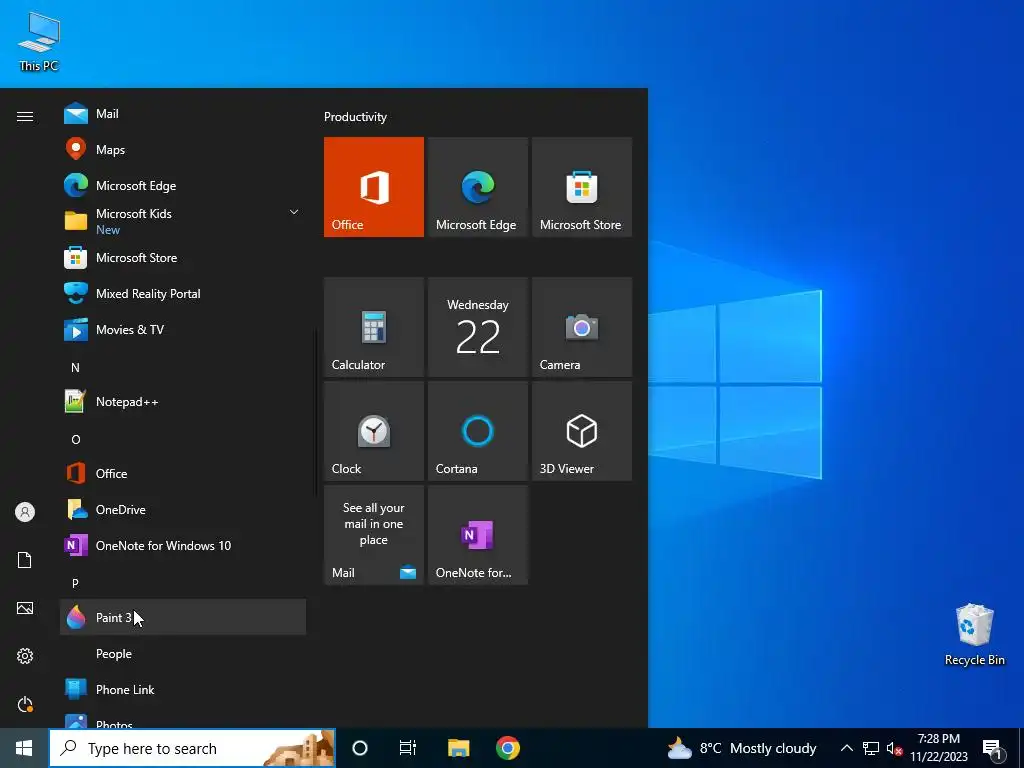Open the weather widget showing Mostly cloudy

point(742,748)
